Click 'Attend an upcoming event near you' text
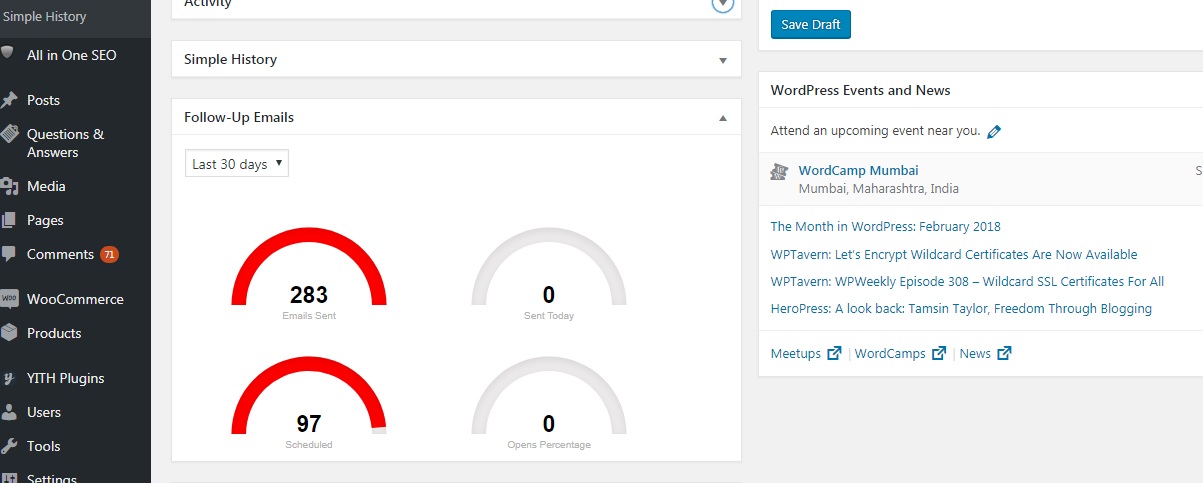The image size is (1203, 483). [x=875, y=130]
